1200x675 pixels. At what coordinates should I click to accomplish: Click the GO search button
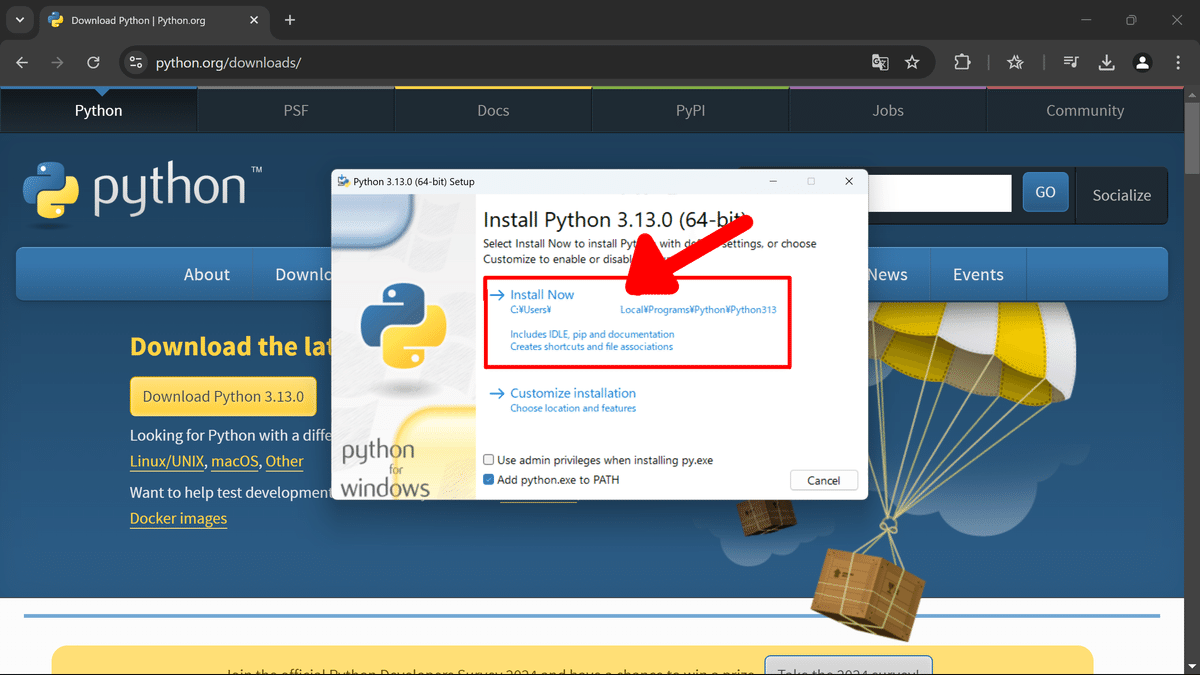(x=1045, y=192)
